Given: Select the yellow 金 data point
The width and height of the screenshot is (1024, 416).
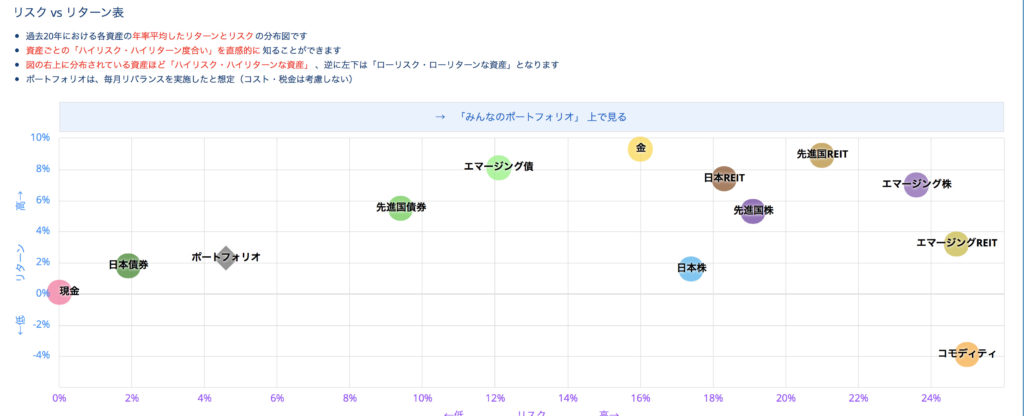Looking at the screenshot, I should click(x=641, y=149).
